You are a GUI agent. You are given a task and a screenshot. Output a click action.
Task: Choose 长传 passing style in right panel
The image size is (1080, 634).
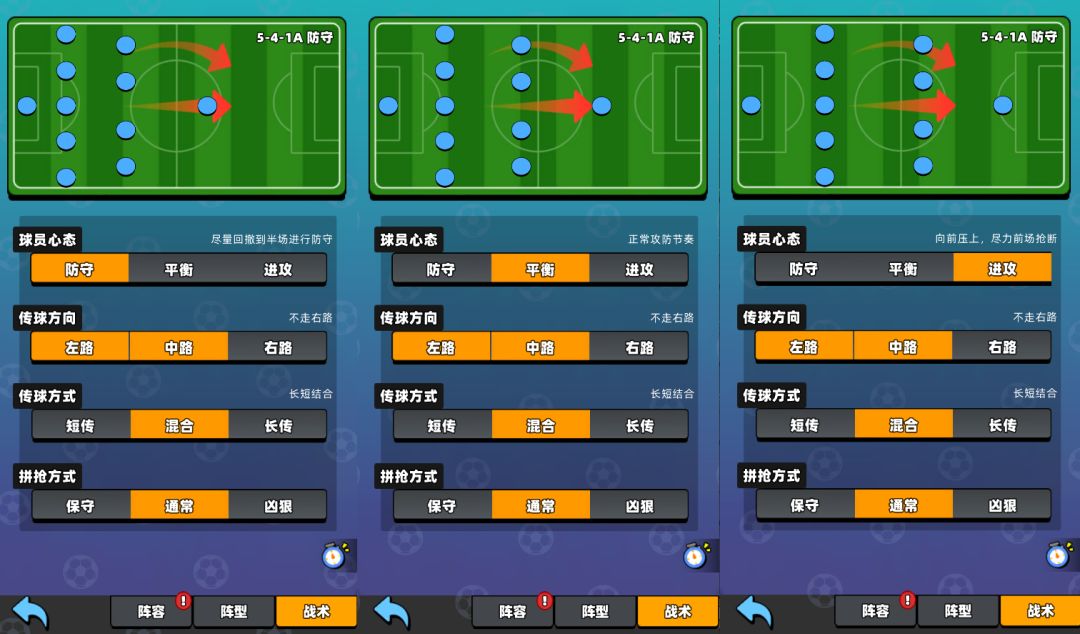tap(1002, 425)
